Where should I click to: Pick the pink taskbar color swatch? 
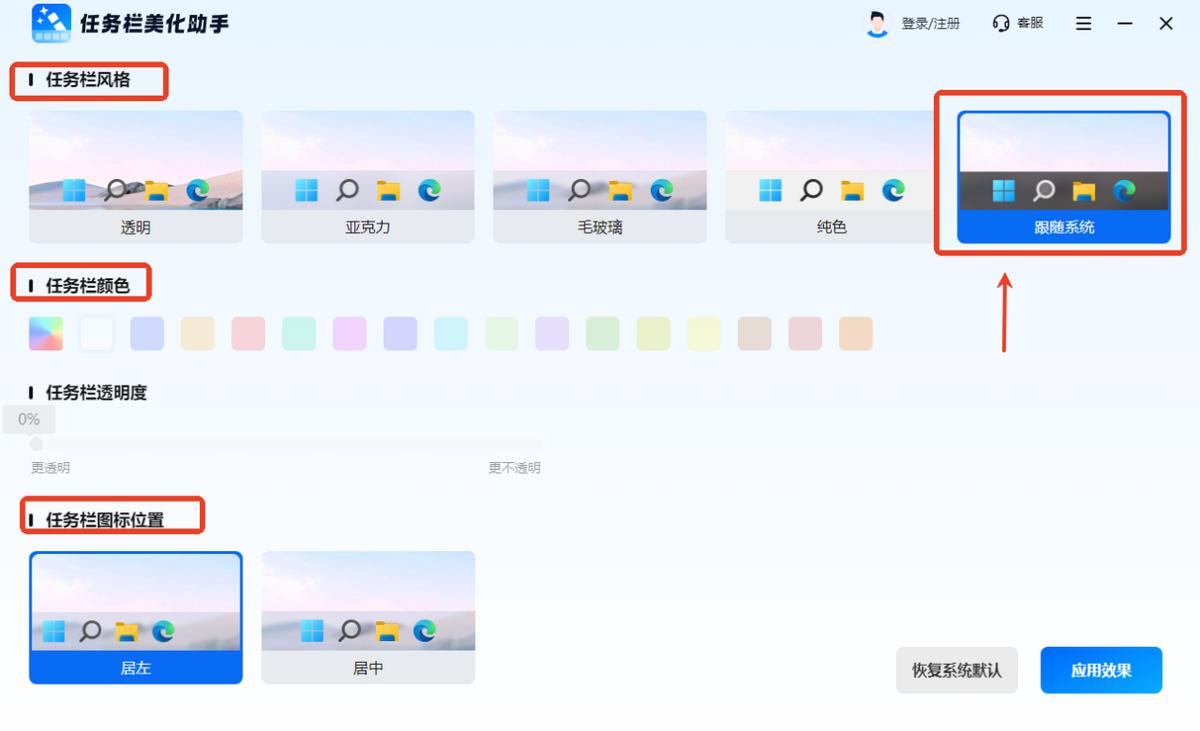(247, 333)
